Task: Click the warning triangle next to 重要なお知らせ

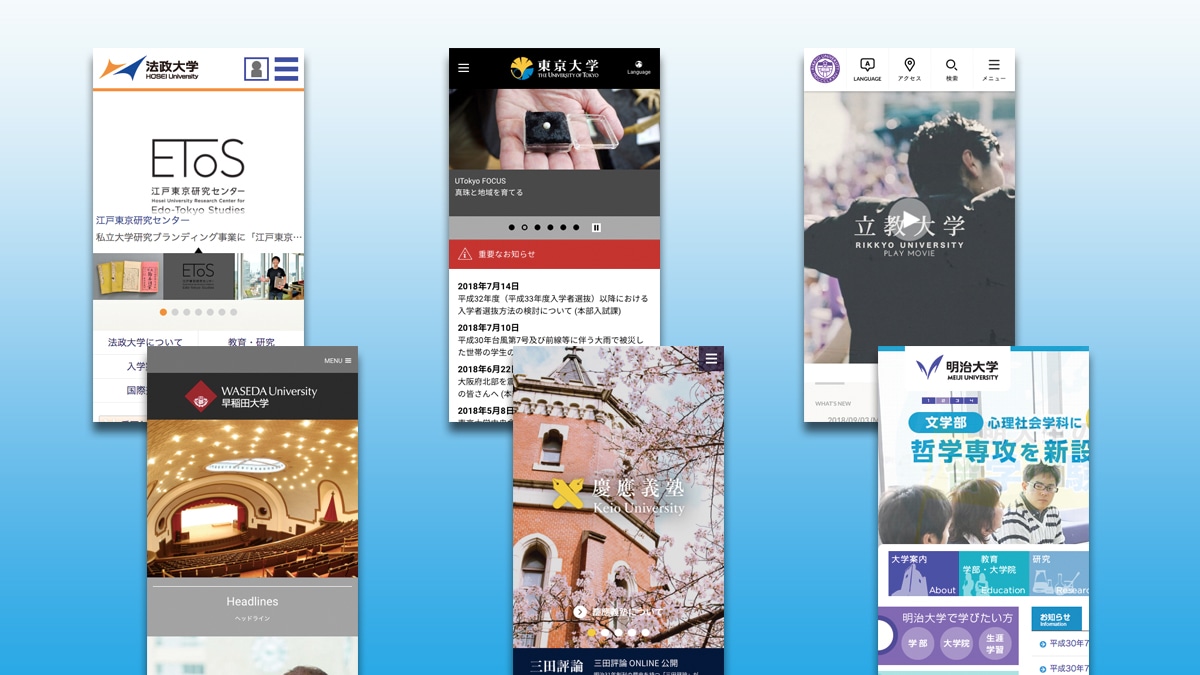Action: coord(465,254)
